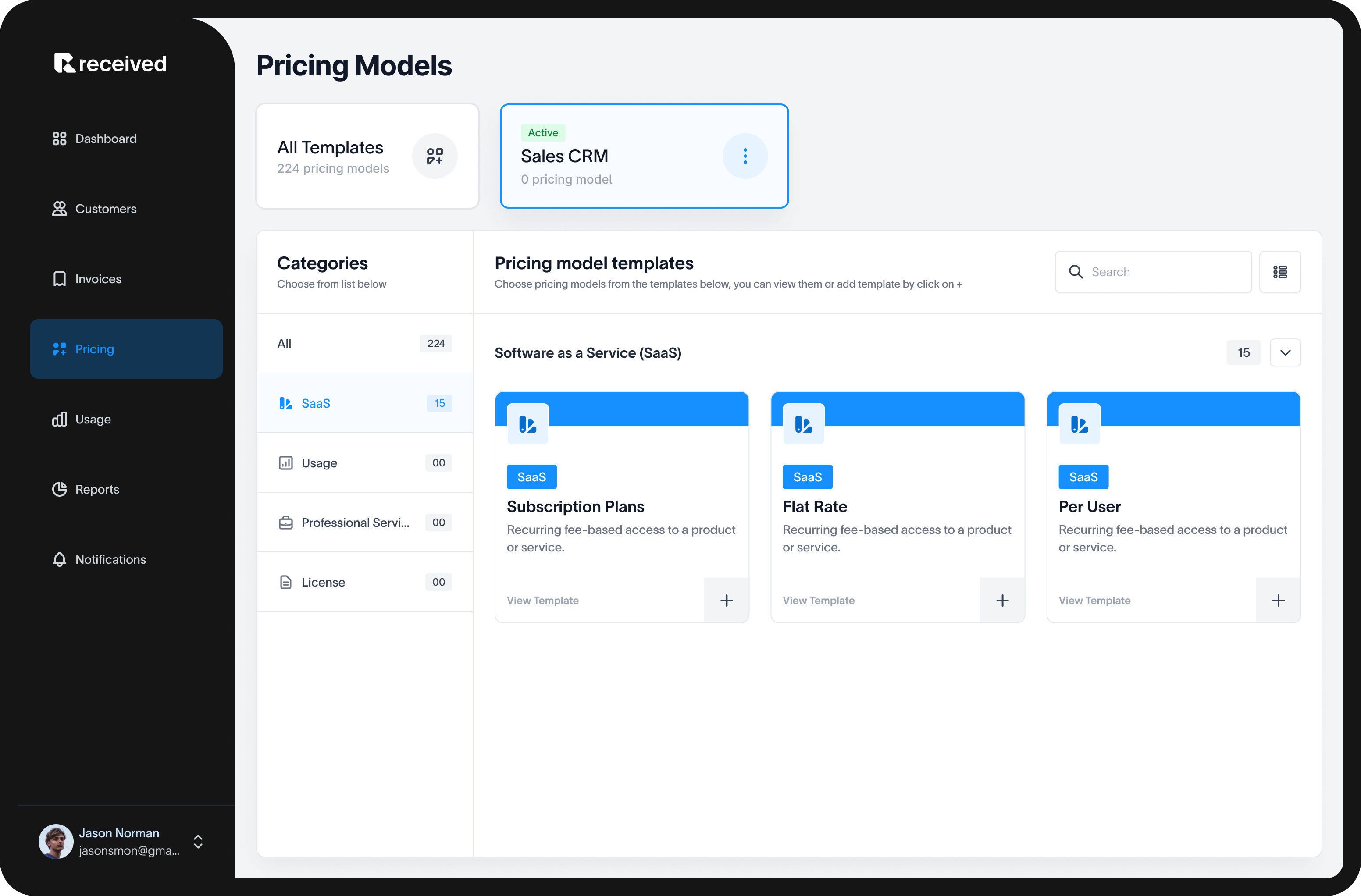
Task: Add the Subscription Plans template with plus
Action: pyautogui.click(x=726, y=601)
